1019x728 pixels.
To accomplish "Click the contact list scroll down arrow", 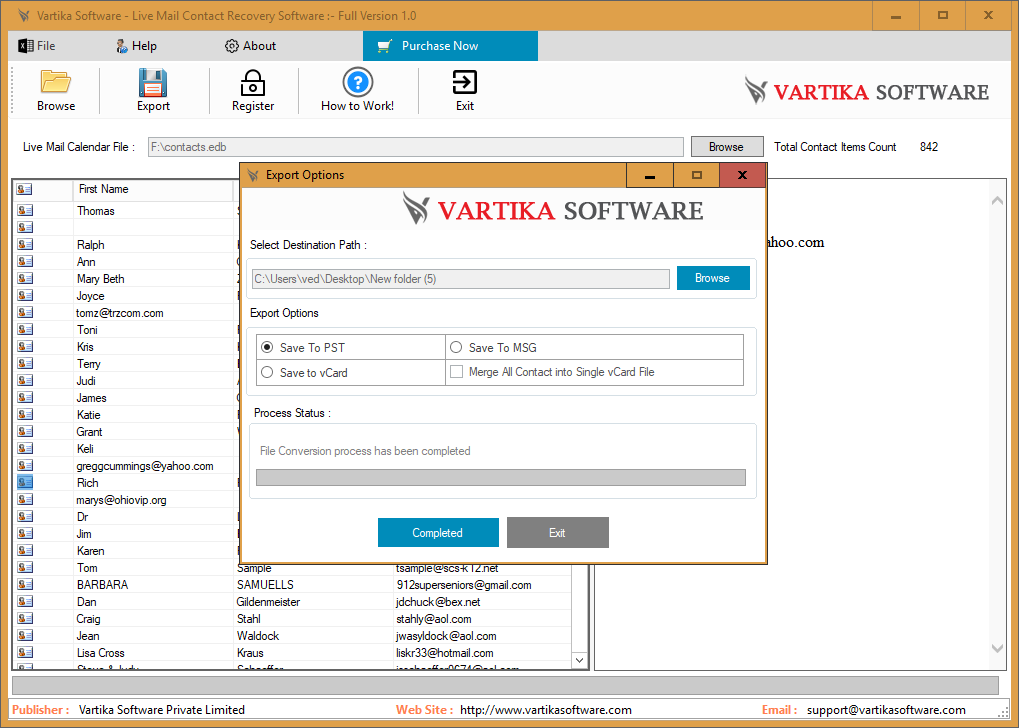I will (580, 660).
